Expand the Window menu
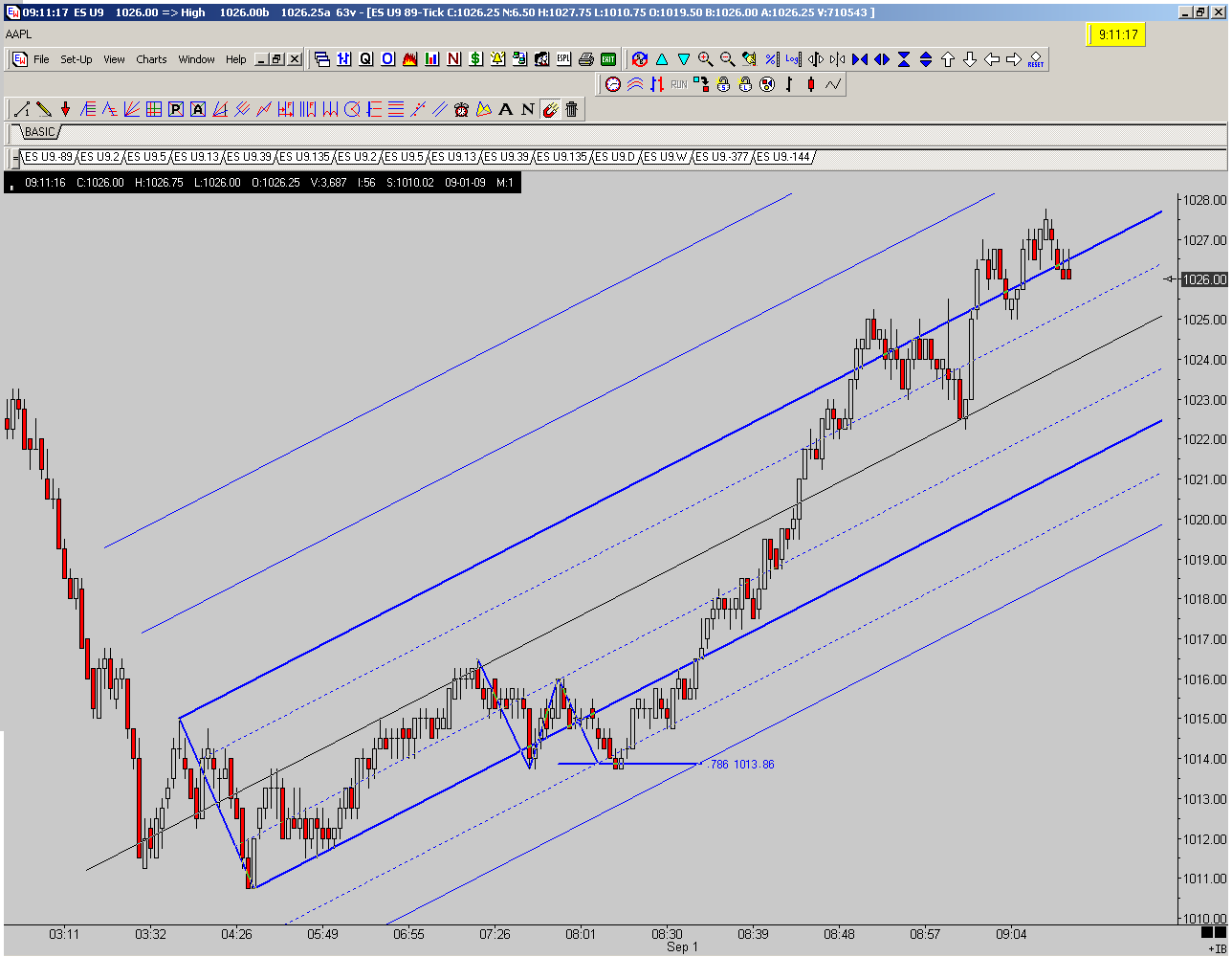The width and height of the screenshot is (1232, 957). click(x=196, y=59)
